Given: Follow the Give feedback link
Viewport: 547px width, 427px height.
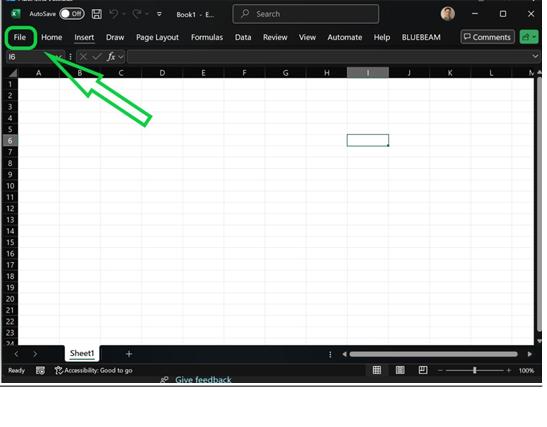Looking at the screenshot, I should 203,380.
